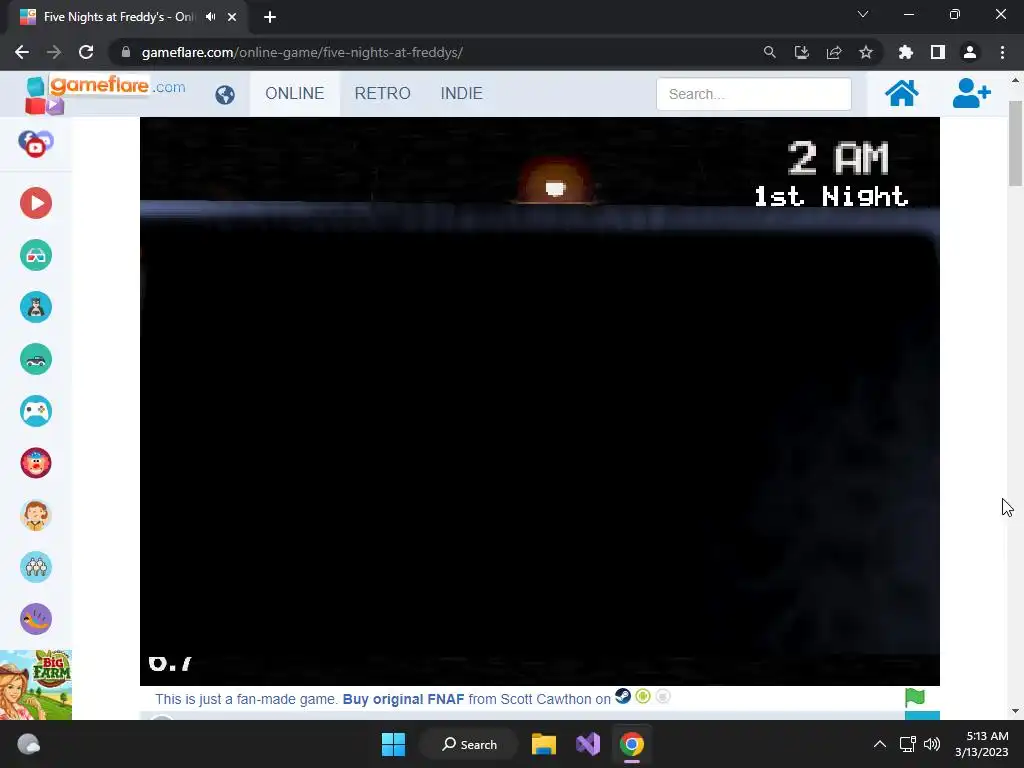
Task: Open the tab search chevron dropdown
Action: 863,14
